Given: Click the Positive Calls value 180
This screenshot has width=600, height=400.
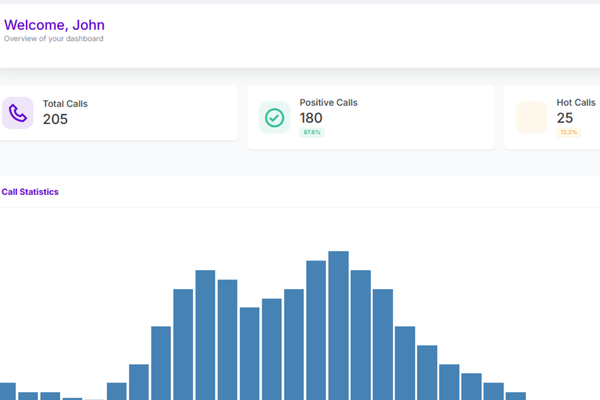Looking at the screenshot, I should (311, 118).
